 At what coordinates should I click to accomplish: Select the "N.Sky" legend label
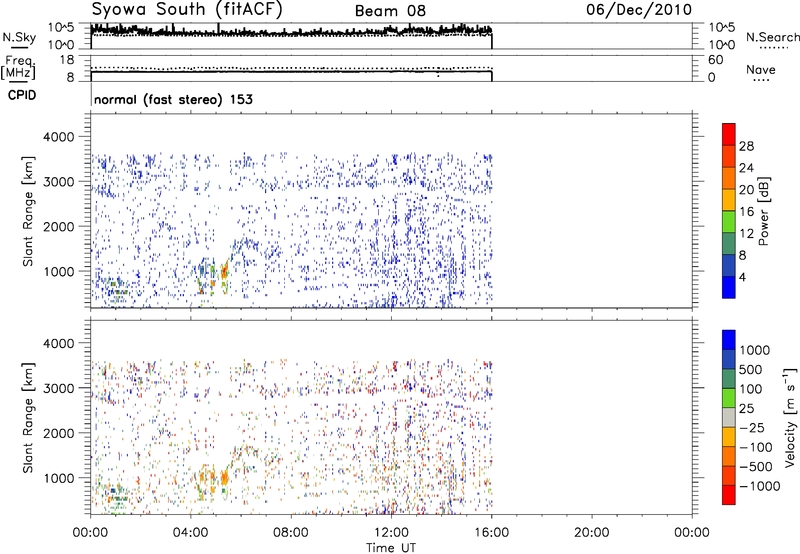pos(19,37)
